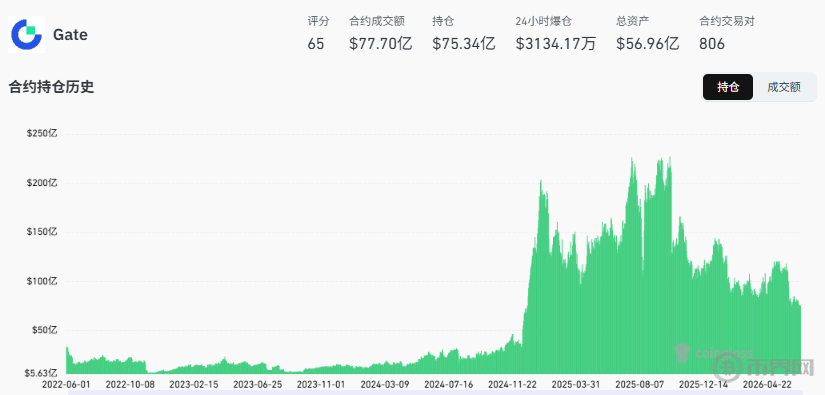This screenshot has width=825, height=395.
Task: Click the 2023-11-01 date axis label
Action: click(x=321, y=384)
